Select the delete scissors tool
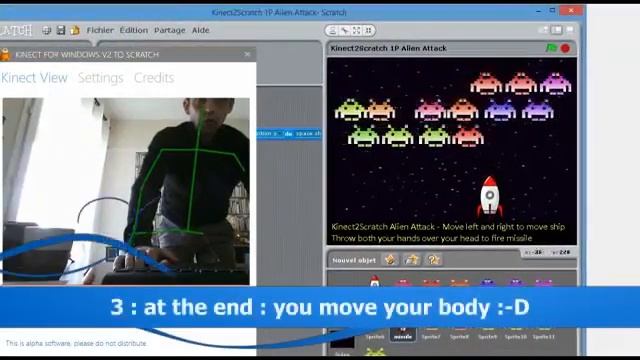 pos(345,31)
